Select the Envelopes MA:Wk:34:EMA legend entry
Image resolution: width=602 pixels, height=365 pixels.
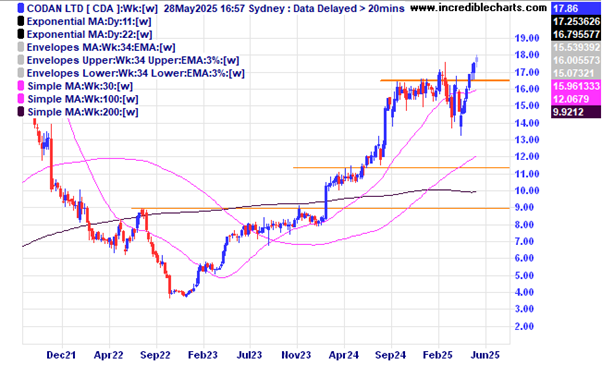pos(101,48)
